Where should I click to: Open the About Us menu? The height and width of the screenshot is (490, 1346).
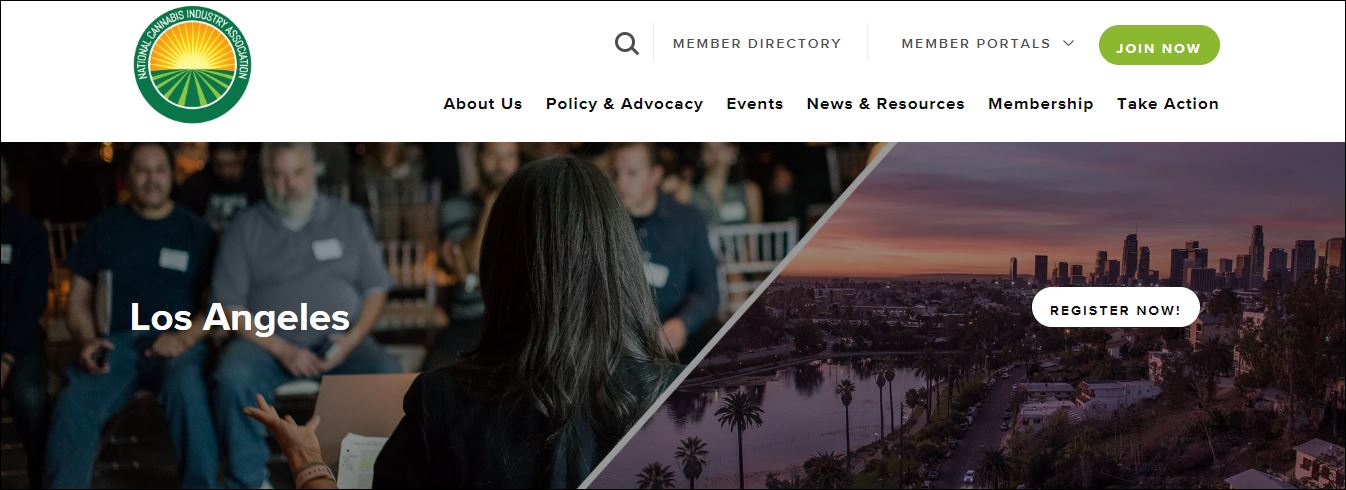(483, 104)
